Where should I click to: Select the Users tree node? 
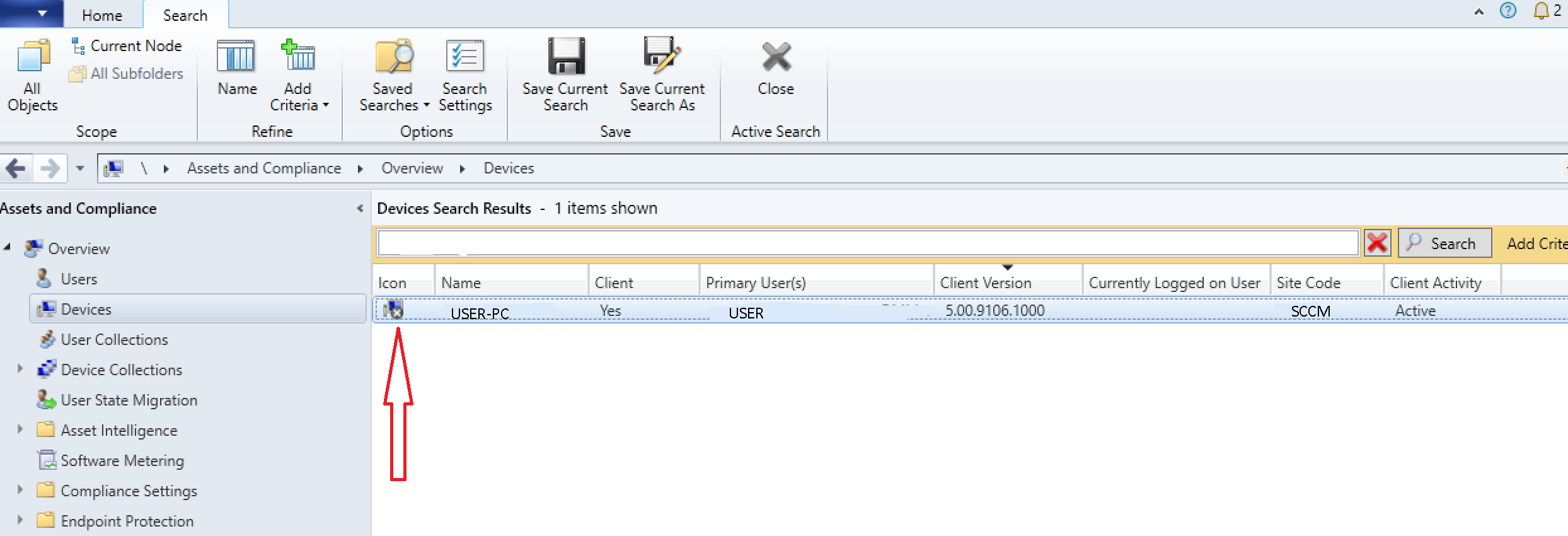coord(79,279)
